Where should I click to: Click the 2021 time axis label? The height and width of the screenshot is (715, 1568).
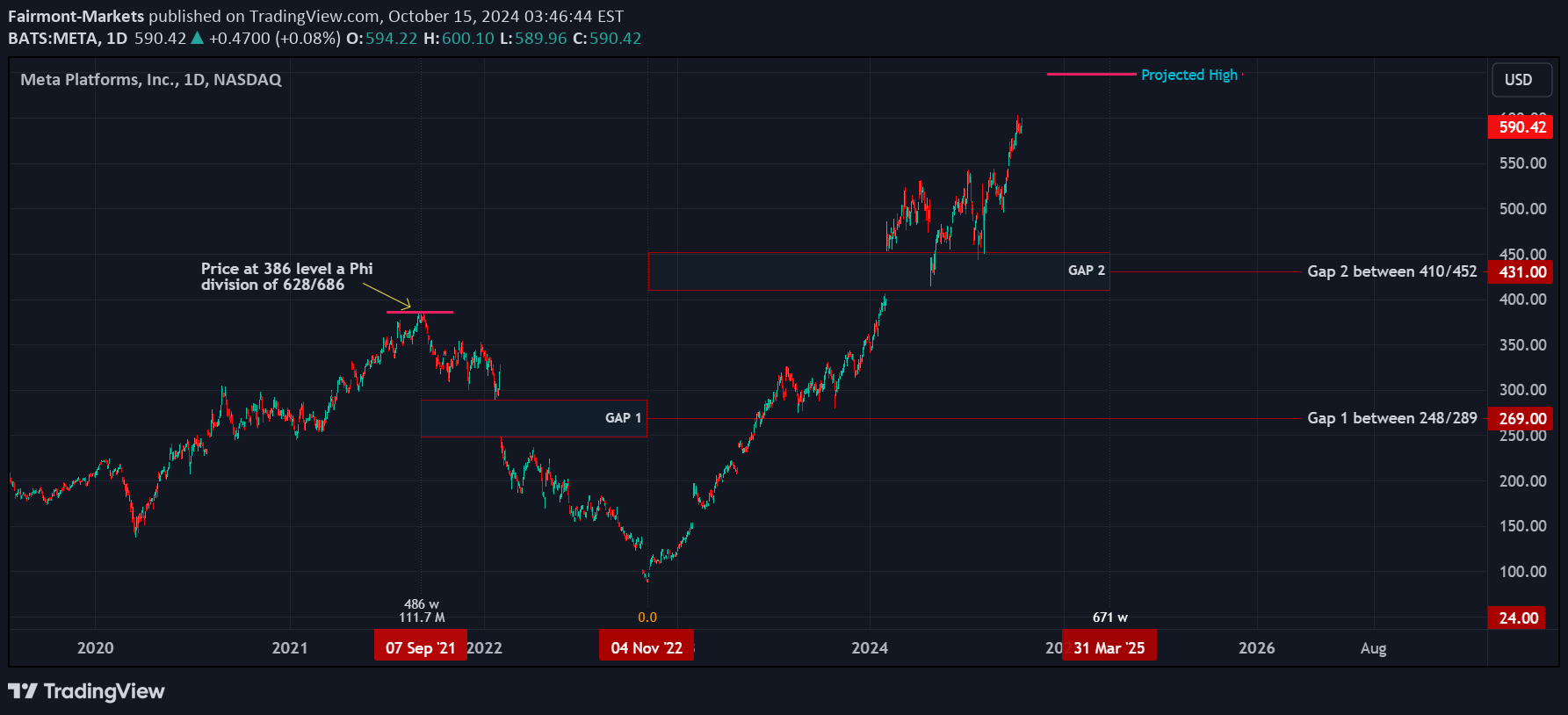coord(290,648)
